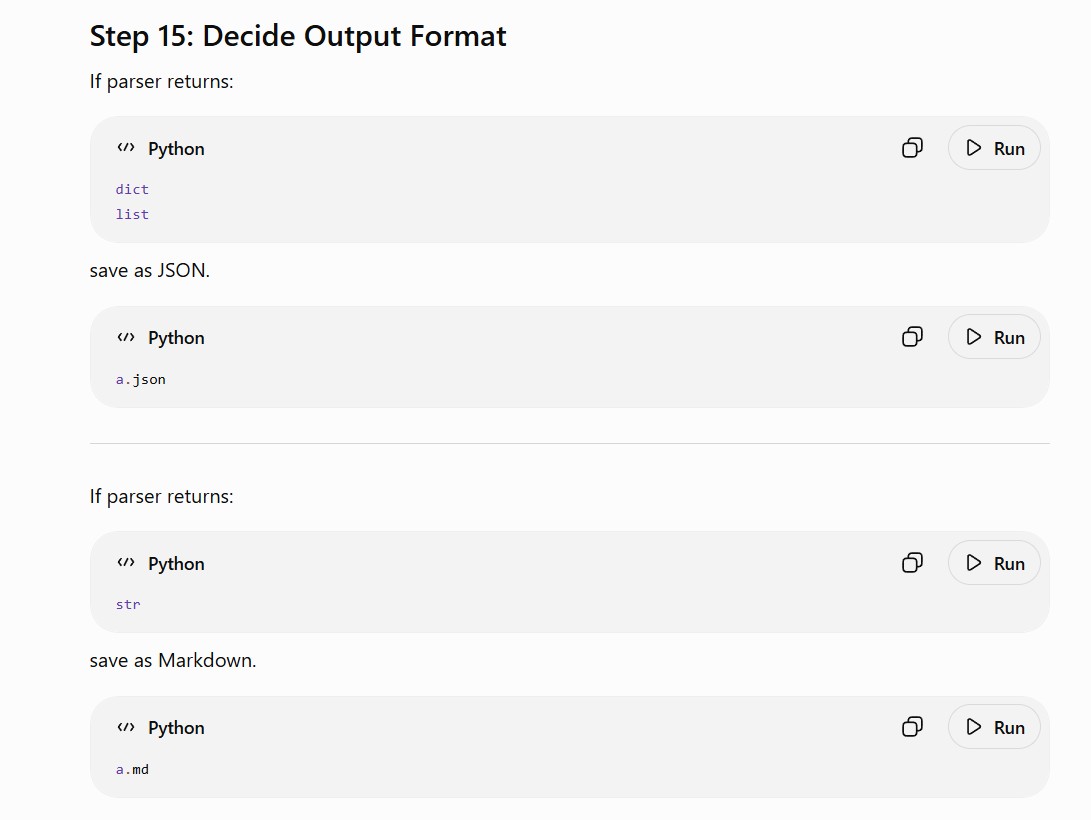Image resolution: width=1091 pixels, height=820 pixels.
Task: Click the 'list' code text
Action: tap(132, 214)
